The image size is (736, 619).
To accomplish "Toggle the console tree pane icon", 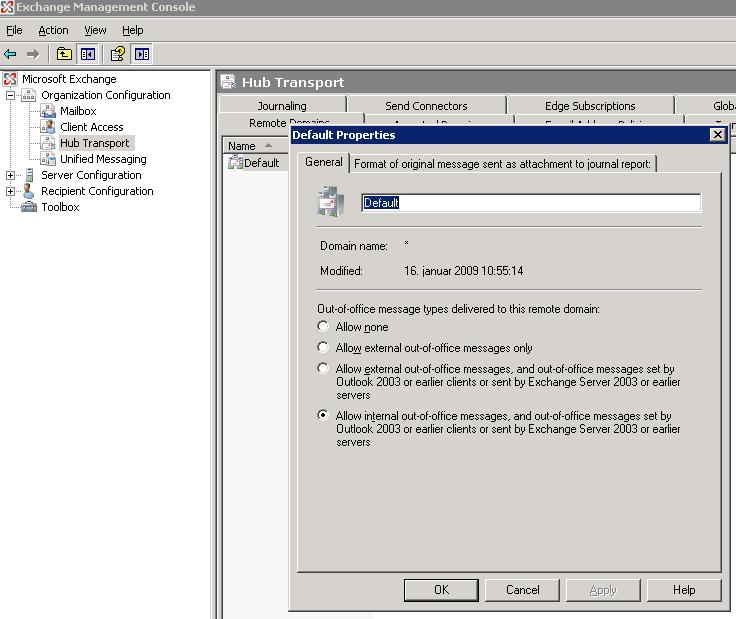I will pyautogui.click(x=87, y=54).
